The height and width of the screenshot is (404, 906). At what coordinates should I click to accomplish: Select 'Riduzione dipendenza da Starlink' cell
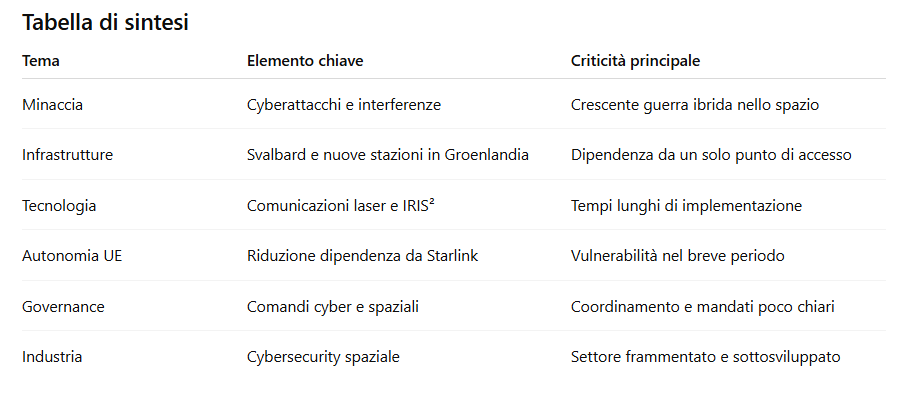(362, 256)
